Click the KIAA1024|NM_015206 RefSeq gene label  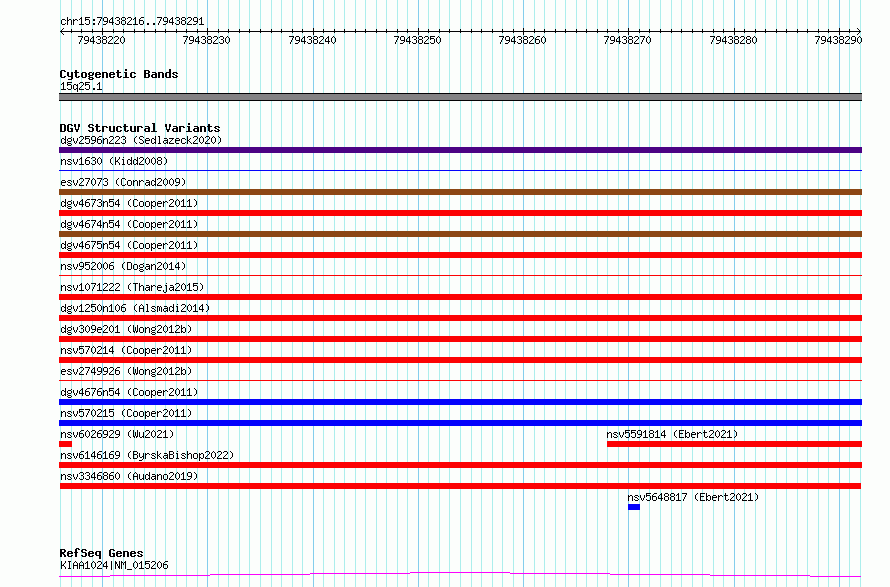114,565
